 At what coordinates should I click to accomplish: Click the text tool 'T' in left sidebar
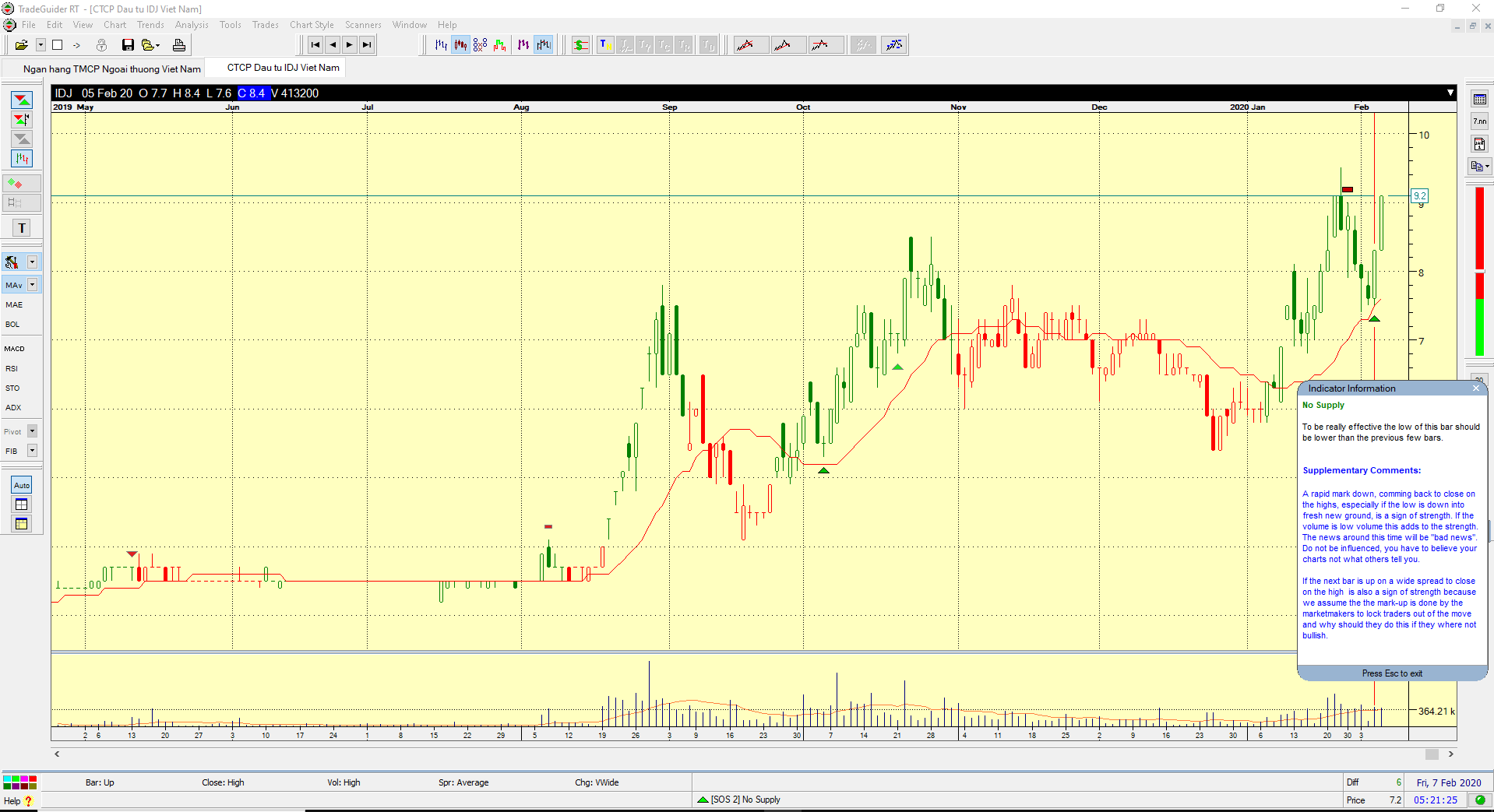[x=22, y=228]
